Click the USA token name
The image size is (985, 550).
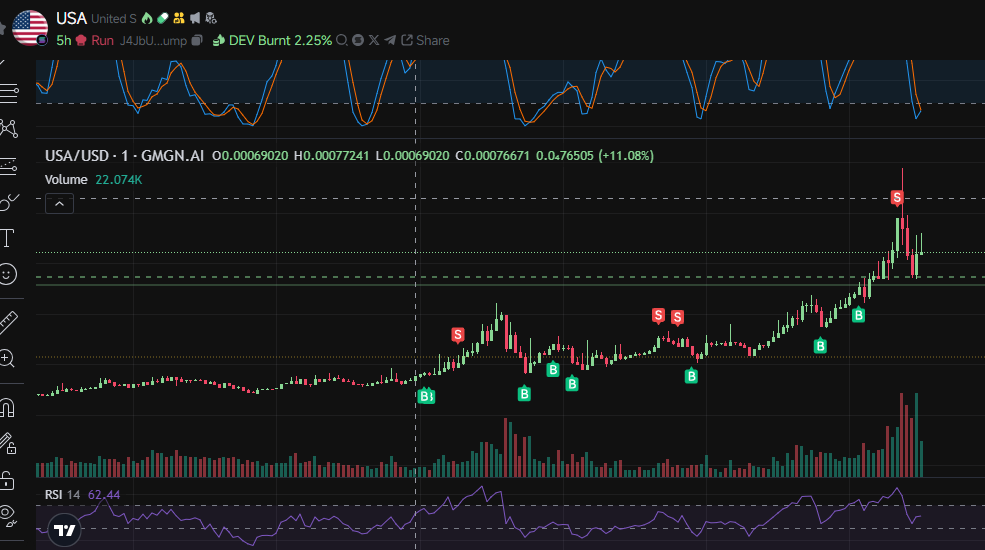(71, 18)
